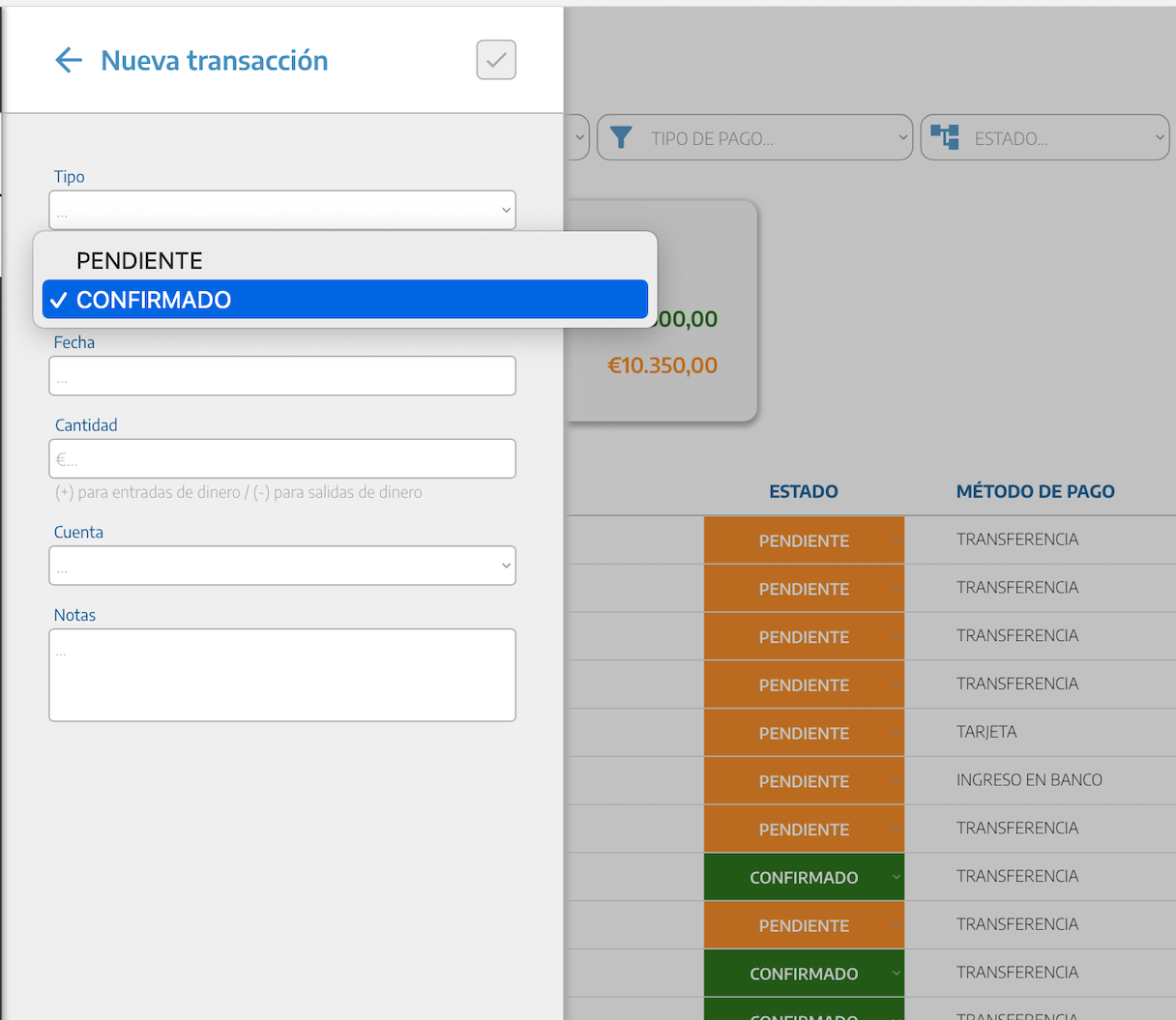The image size is (1176, 1020).
Task: Open the Tipo dropdown
Action: (x=281, y=210)
